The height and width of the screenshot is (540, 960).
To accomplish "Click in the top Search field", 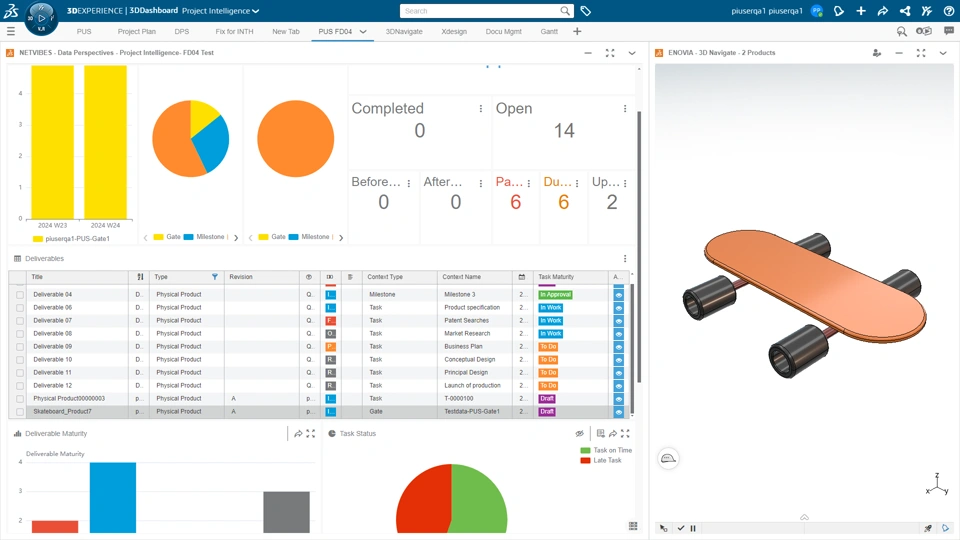I will point(481,11).
